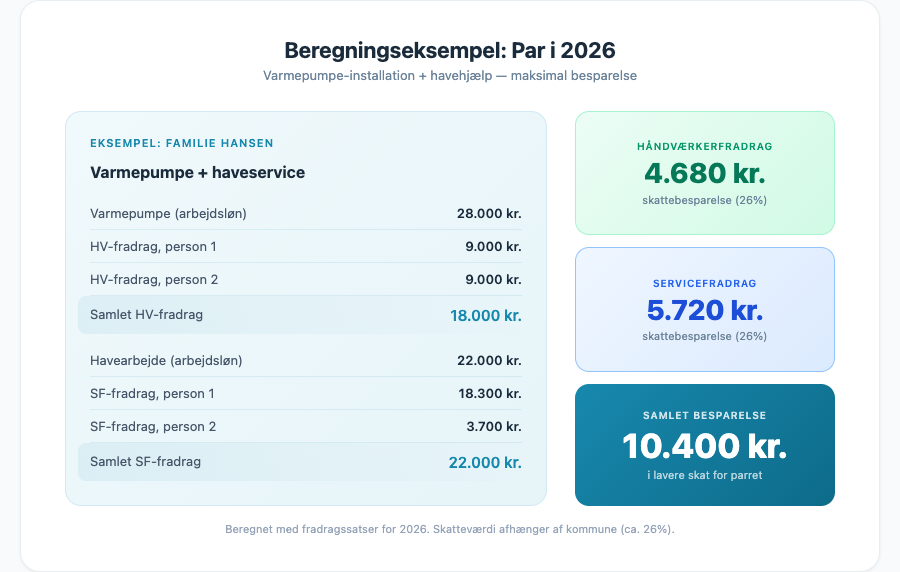This screenshot has height=572, width=900.
Task: Click the subtitle about varmepumpe-installation and havehjælp
Action: 449,76
